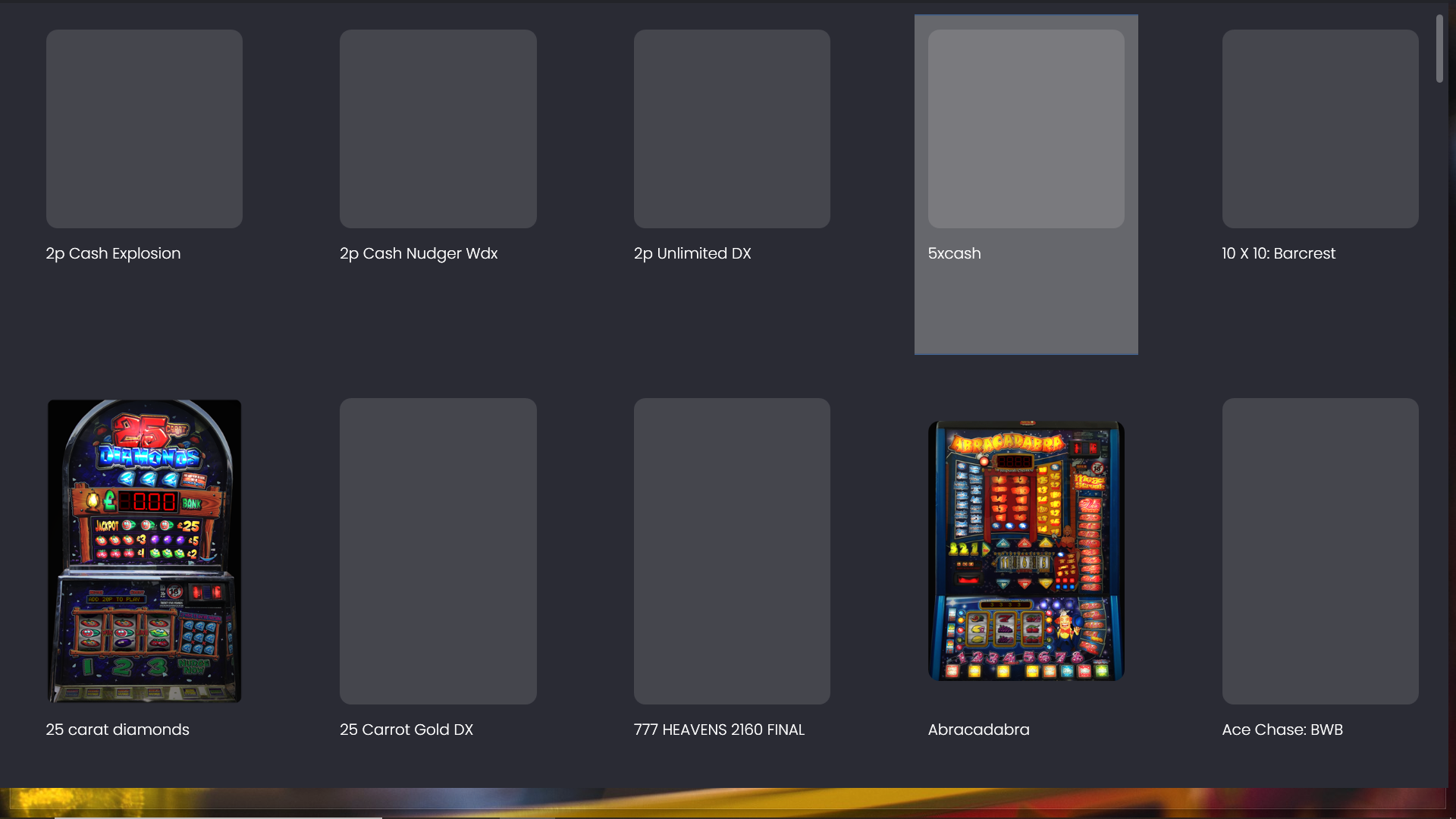This screenshot has width=1456, height=819.
Task: Open the 2p Unlimited DX thumbnail
Action: 732,129
